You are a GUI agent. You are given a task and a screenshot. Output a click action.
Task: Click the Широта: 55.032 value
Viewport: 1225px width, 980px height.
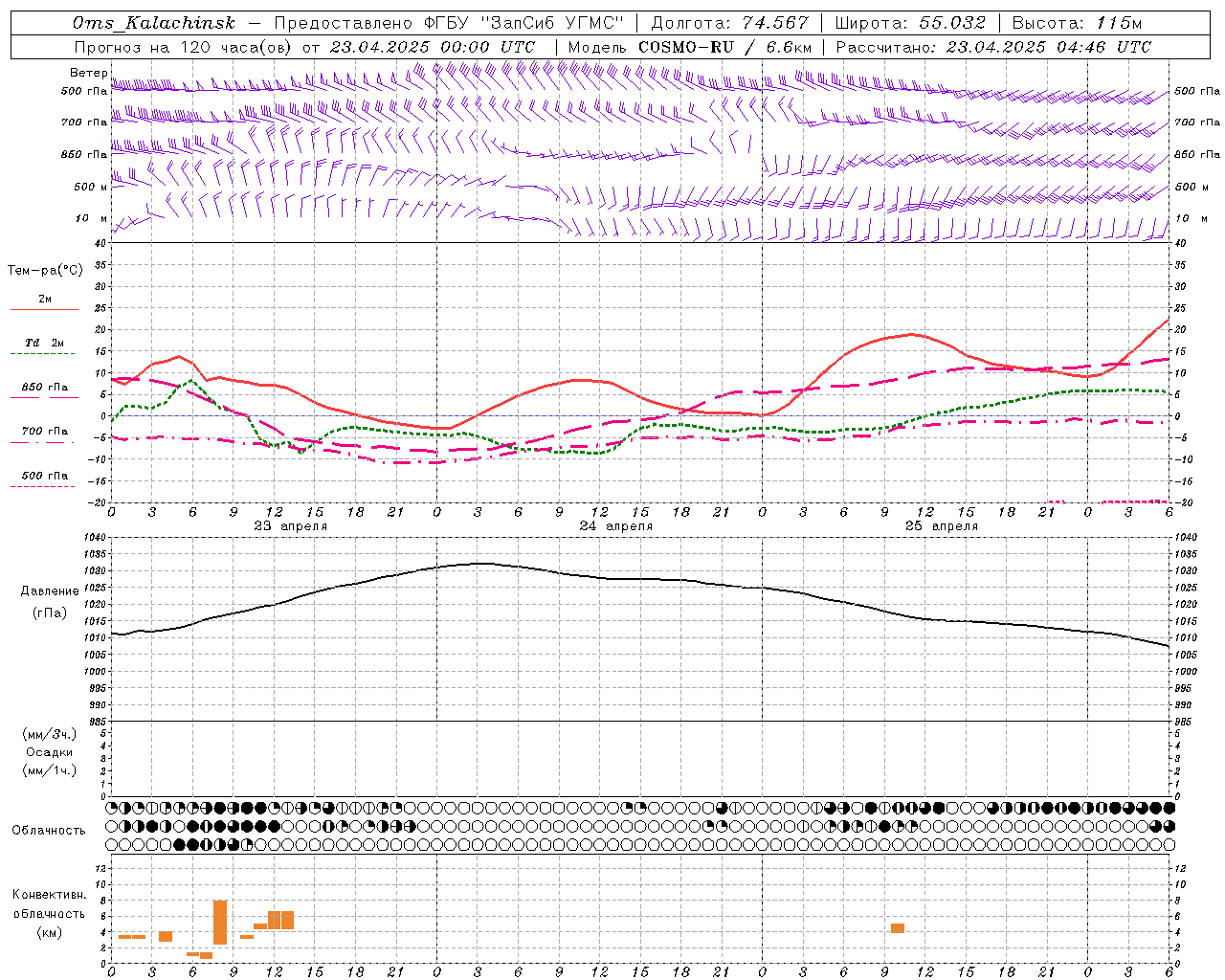pyautogui.click(x=910, y=23)
